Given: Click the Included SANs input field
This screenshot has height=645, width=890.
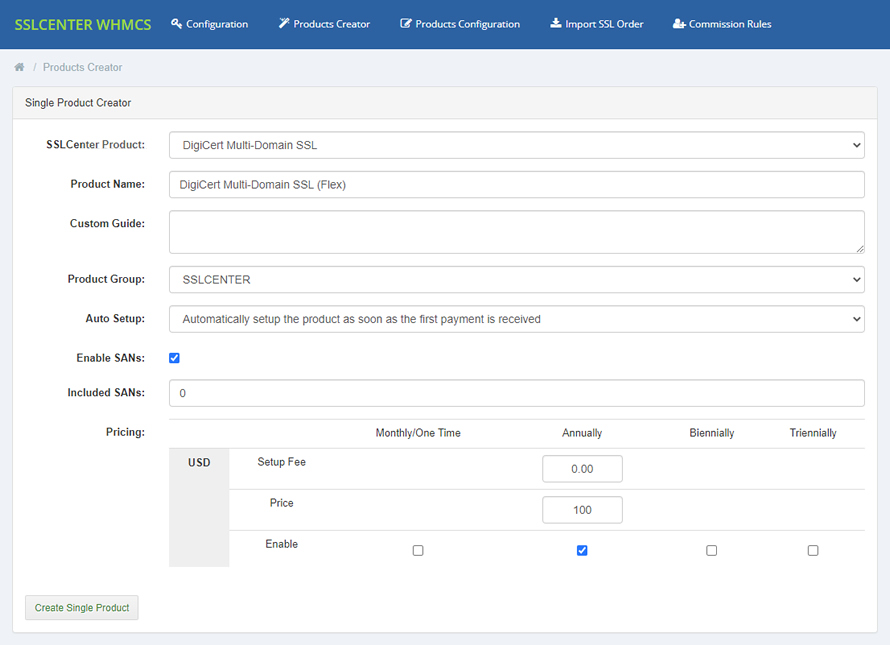Looking at the screenshot, I should point(517,393).
